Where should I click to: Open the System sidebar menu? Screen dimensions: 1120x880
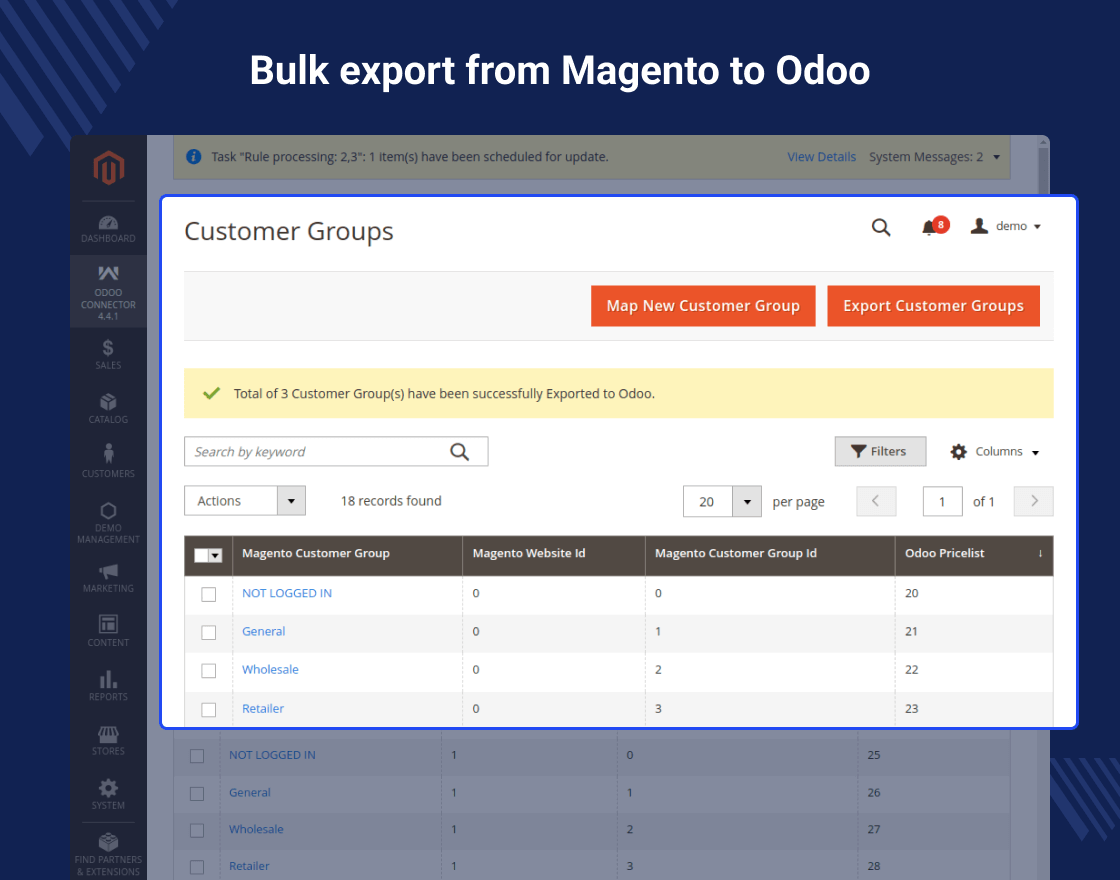pos(108,794)
